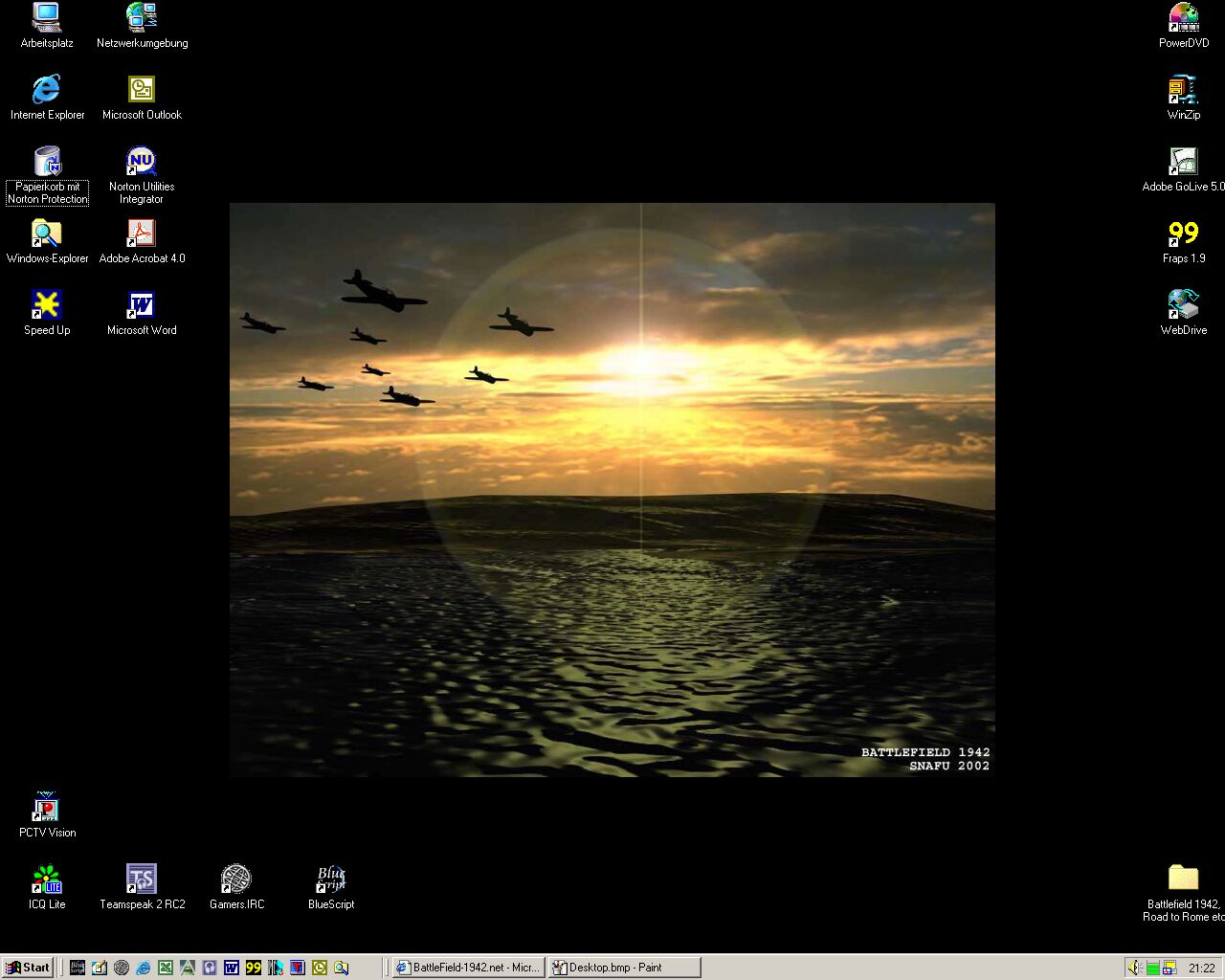This screenshot has height=980, width=1225.
Task: Launch BlueScript from the quick launch bar
Action: (x=78, y=968)
